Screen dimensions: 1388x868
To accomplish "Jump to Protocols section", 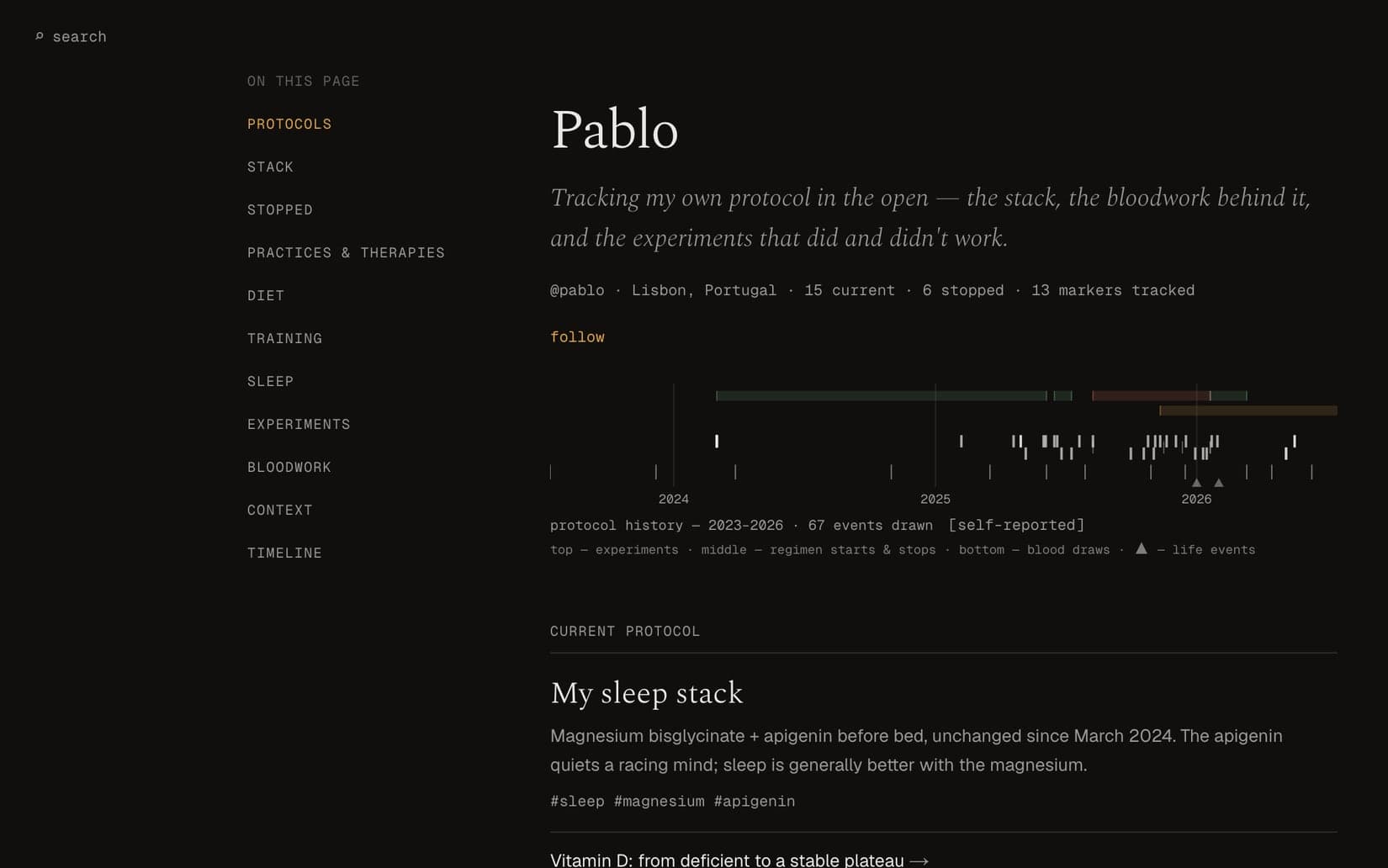I will [289, 124].
